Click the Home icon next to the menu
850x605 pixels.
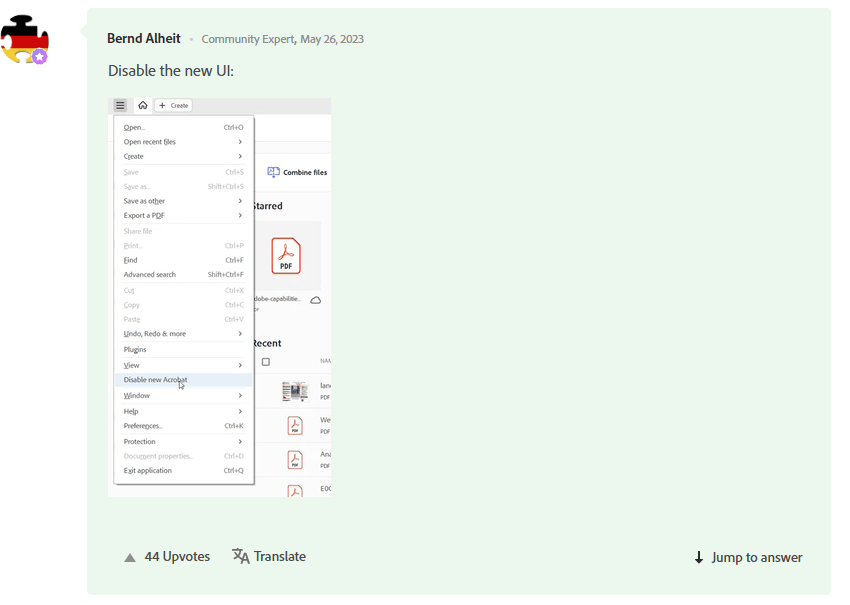click(142, 105)
